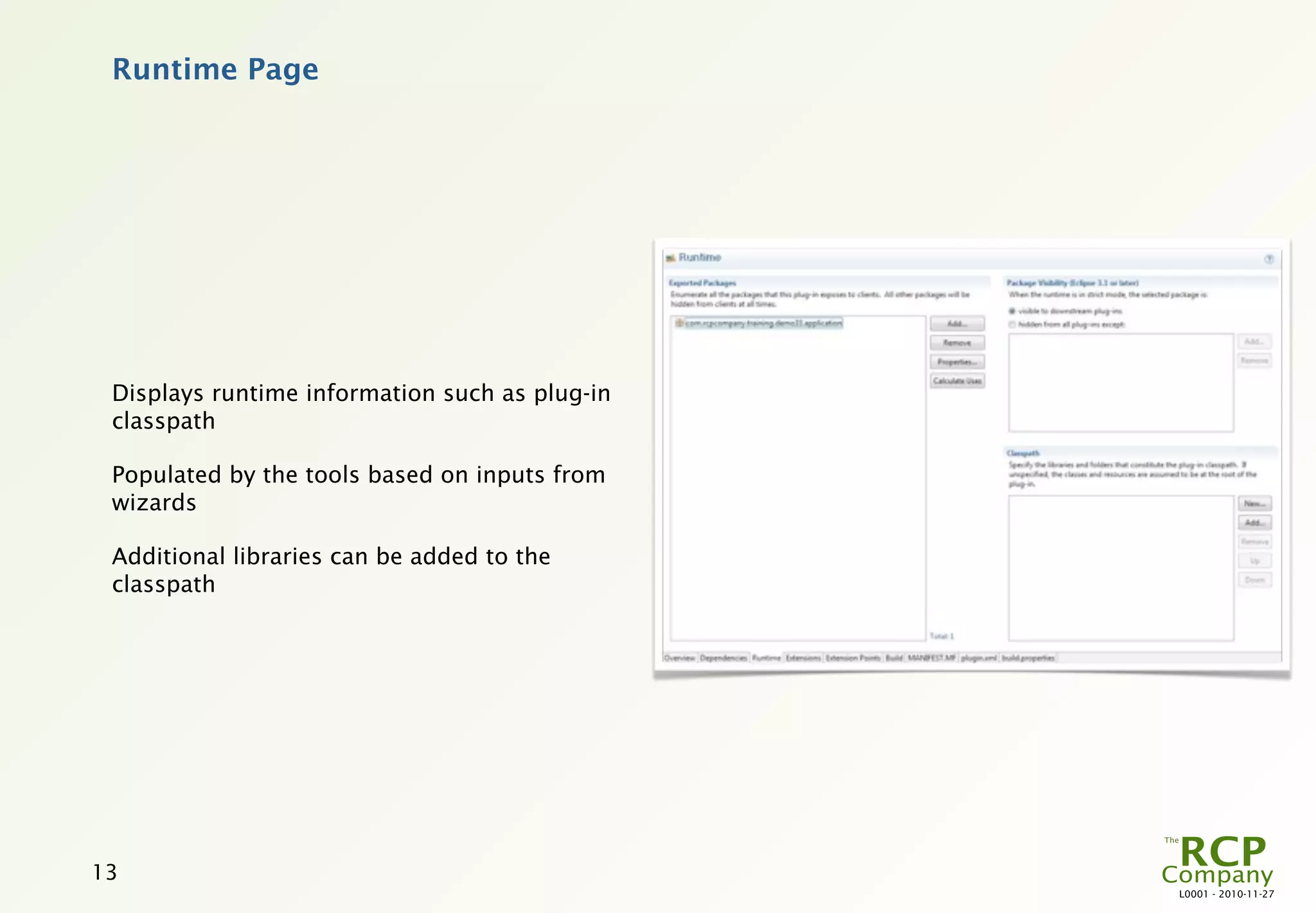Select 'visible to downstream plug-ins' radio option
This screenshot has width=1316, height=913.
click(1012, 311)
